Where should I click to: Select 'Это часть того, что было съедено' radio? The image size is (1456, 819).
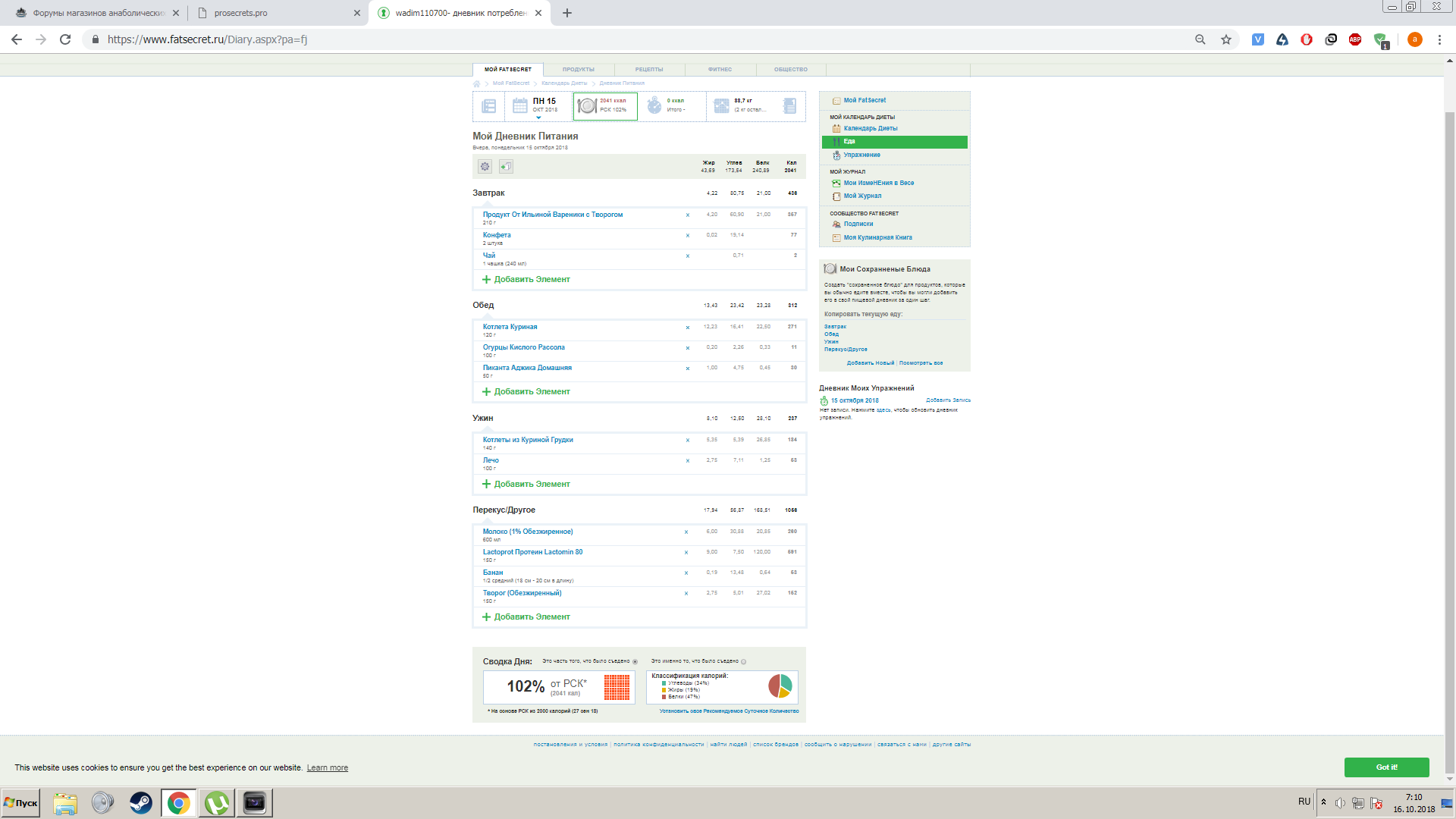(x=635, y=662)
